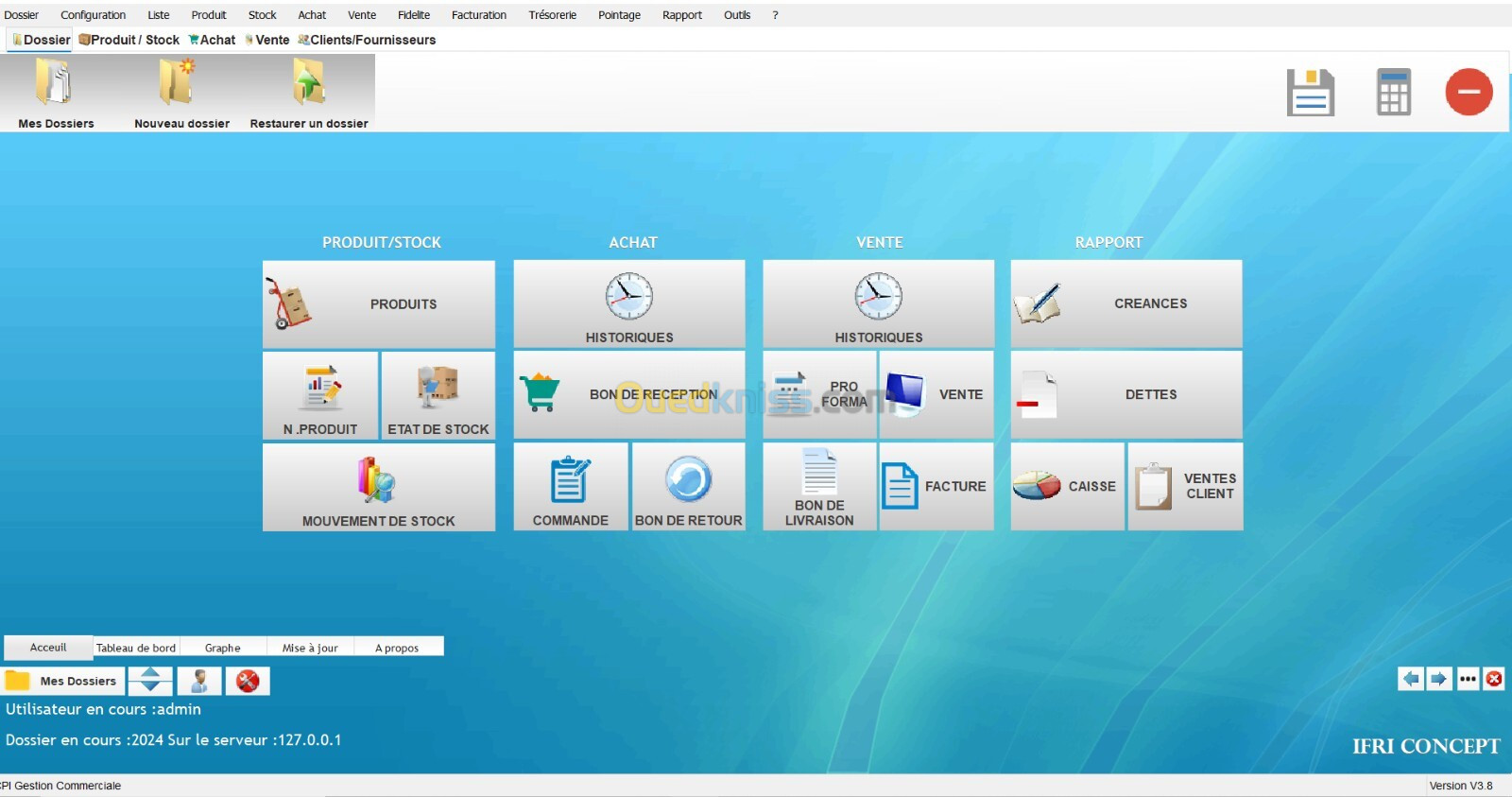Open DETTES tile
This screenshot has height=797, width=1512.
point(1126,395)
